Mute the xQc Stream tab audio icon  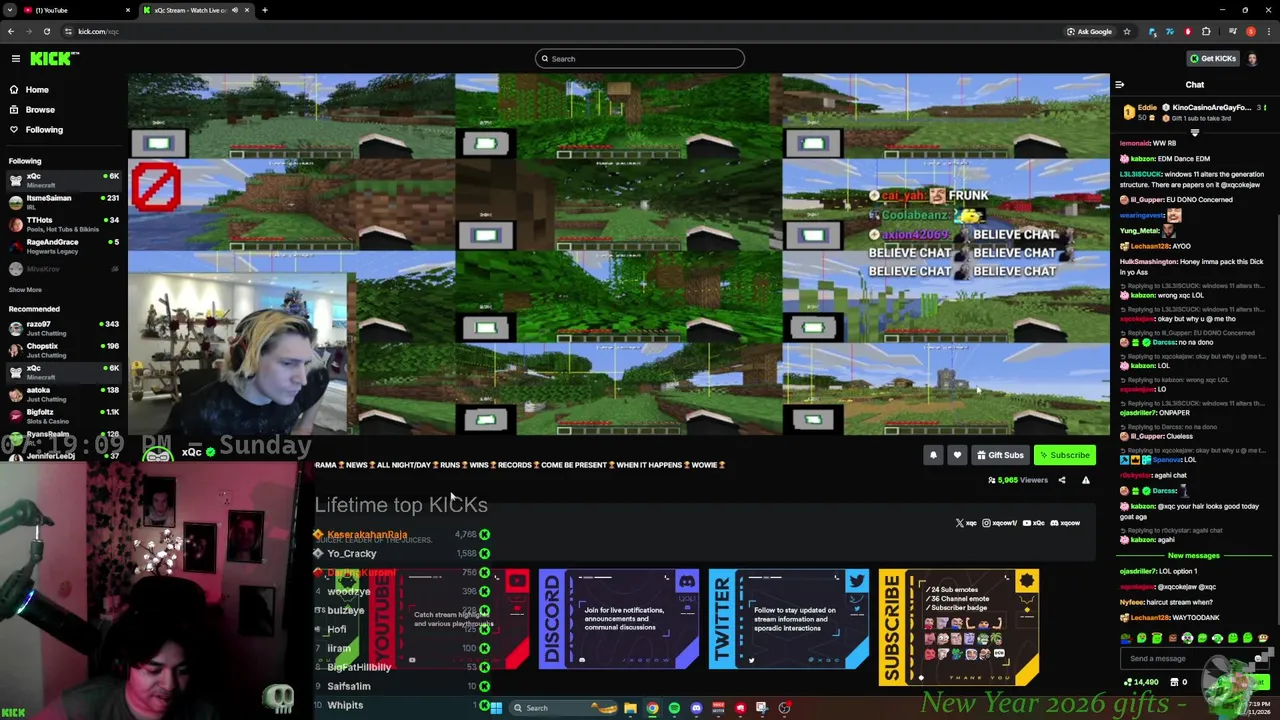click(x=235, y=10)
